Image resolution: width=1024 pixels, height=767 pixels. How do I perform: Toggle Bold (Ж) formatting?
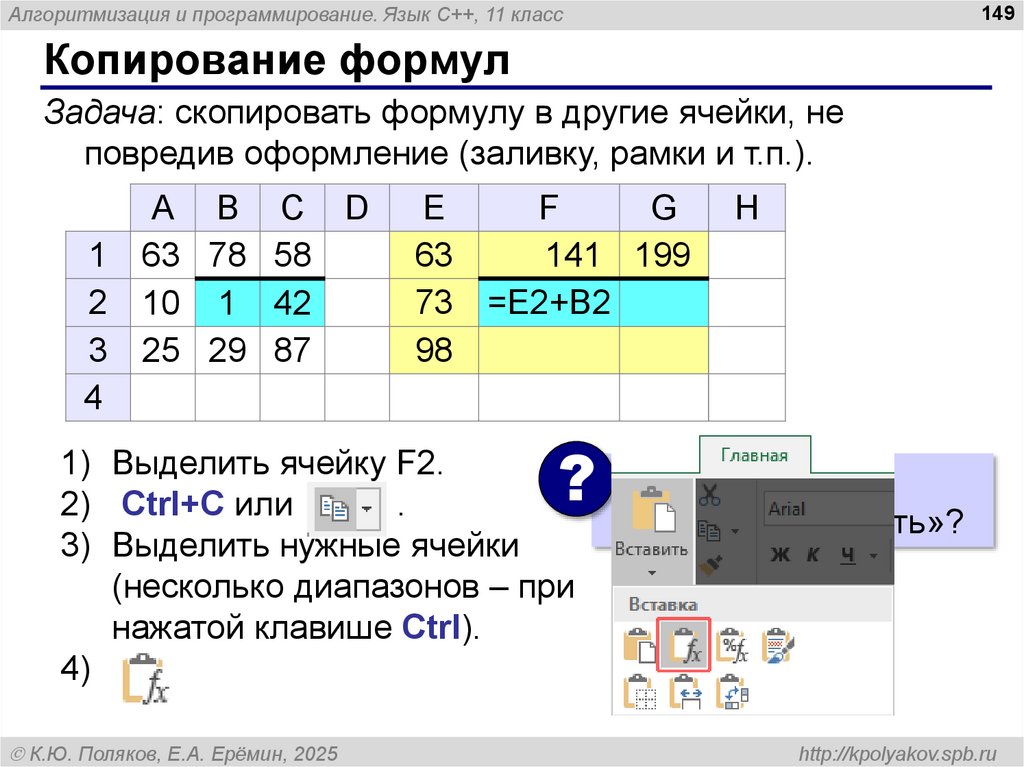coord(780,555)
